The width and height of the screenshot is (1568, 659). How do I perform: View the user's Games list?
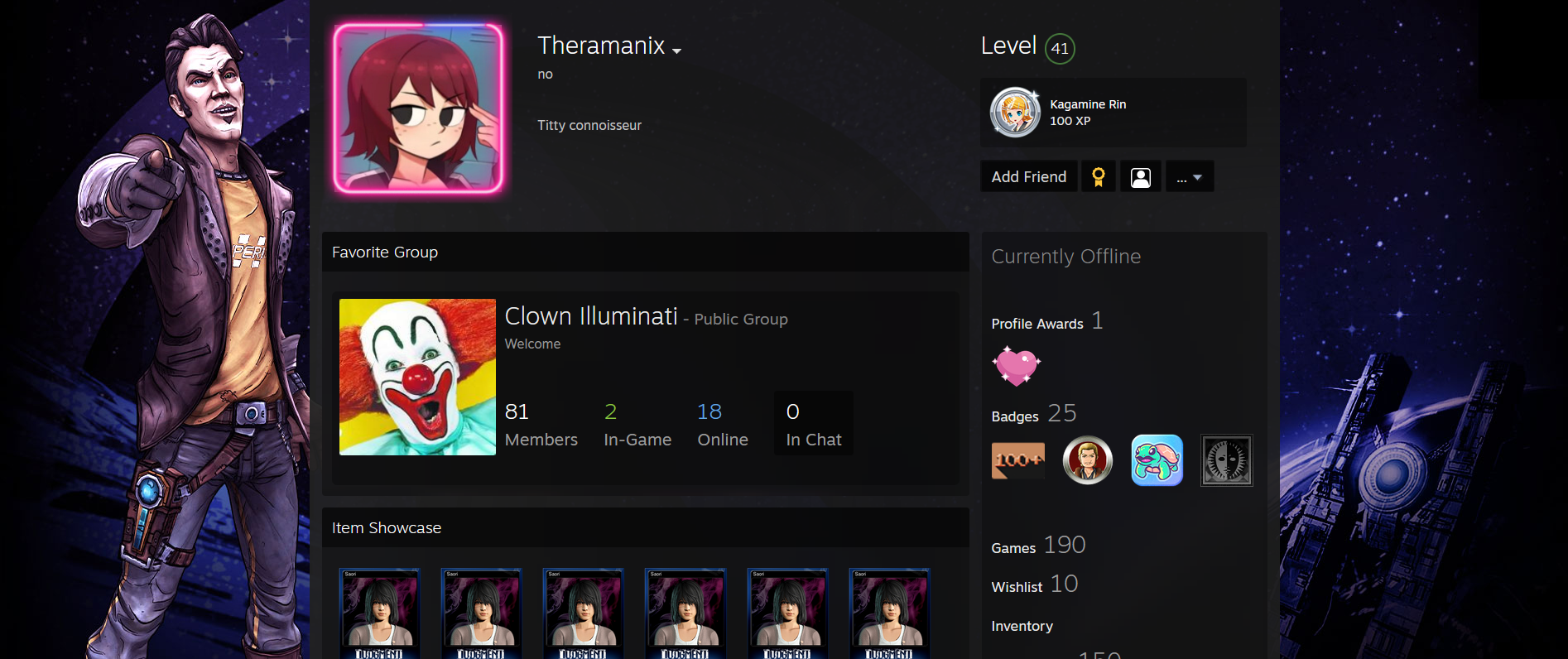[1013, 548]
